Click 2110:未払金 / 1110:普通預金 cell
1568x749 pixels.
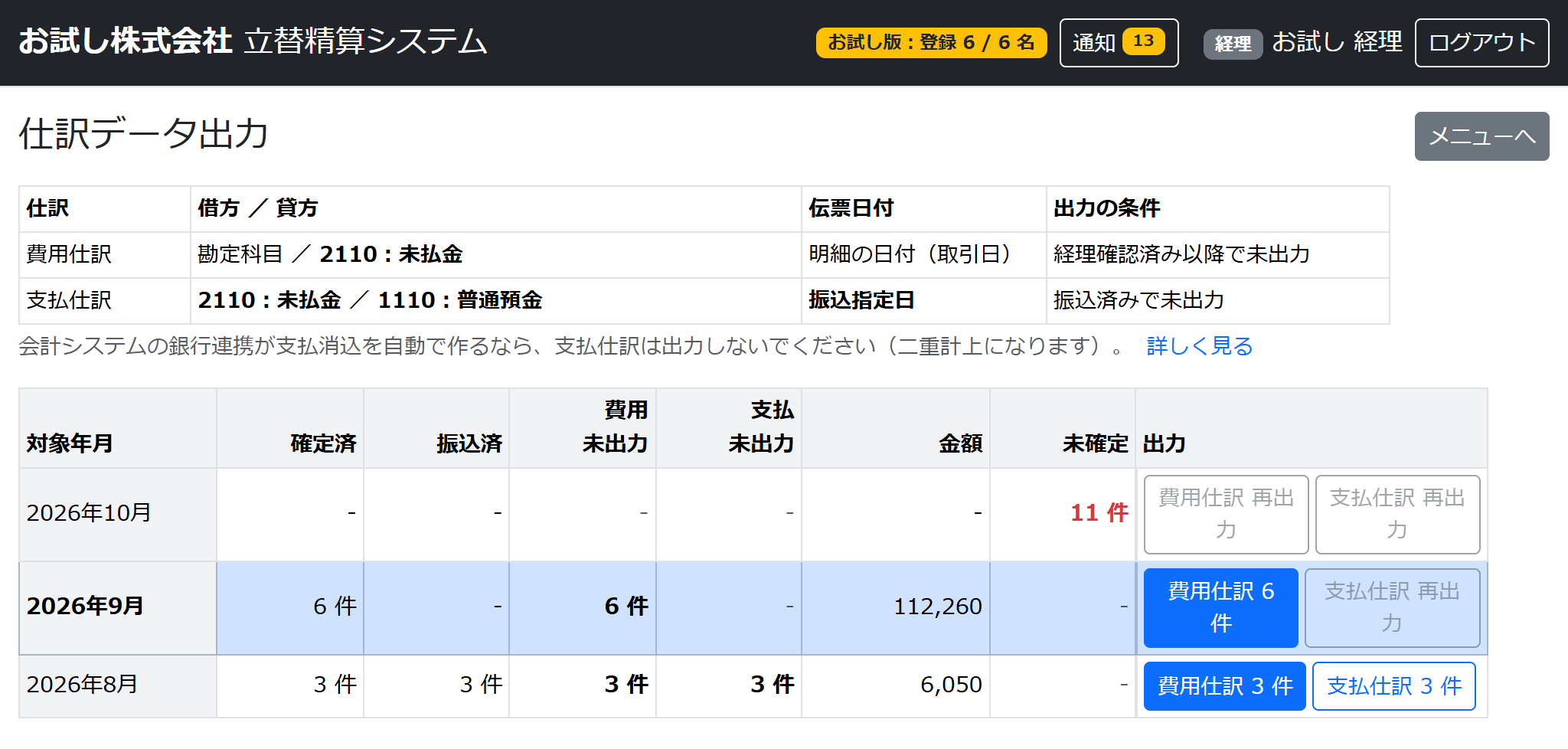click(496, 301)
